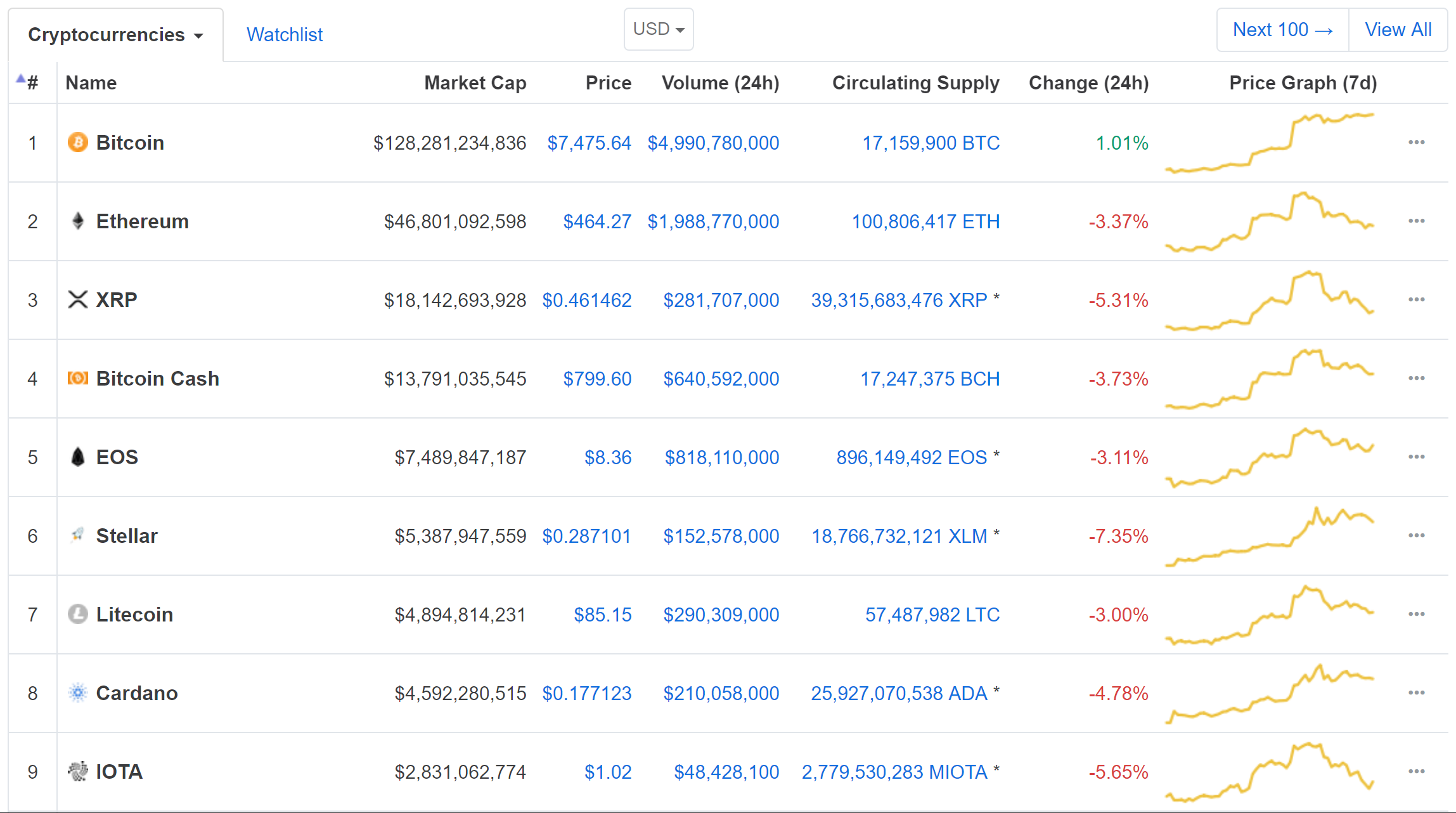Sort table by Change (24h) header
Image resolution: width=1456 pixels, height=813 pixels.
click(x=1089, y=82)
